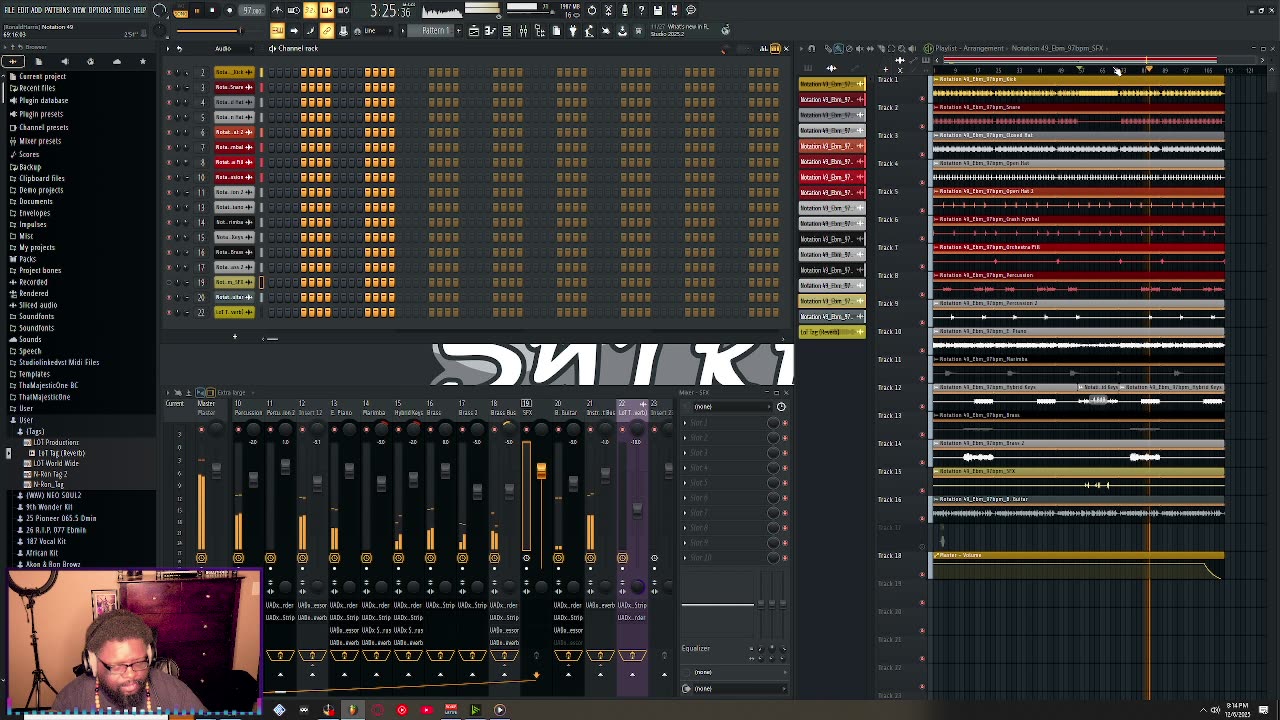Close the Channel rack window
Screen dimensions: 1280x720
pos(786,48)
